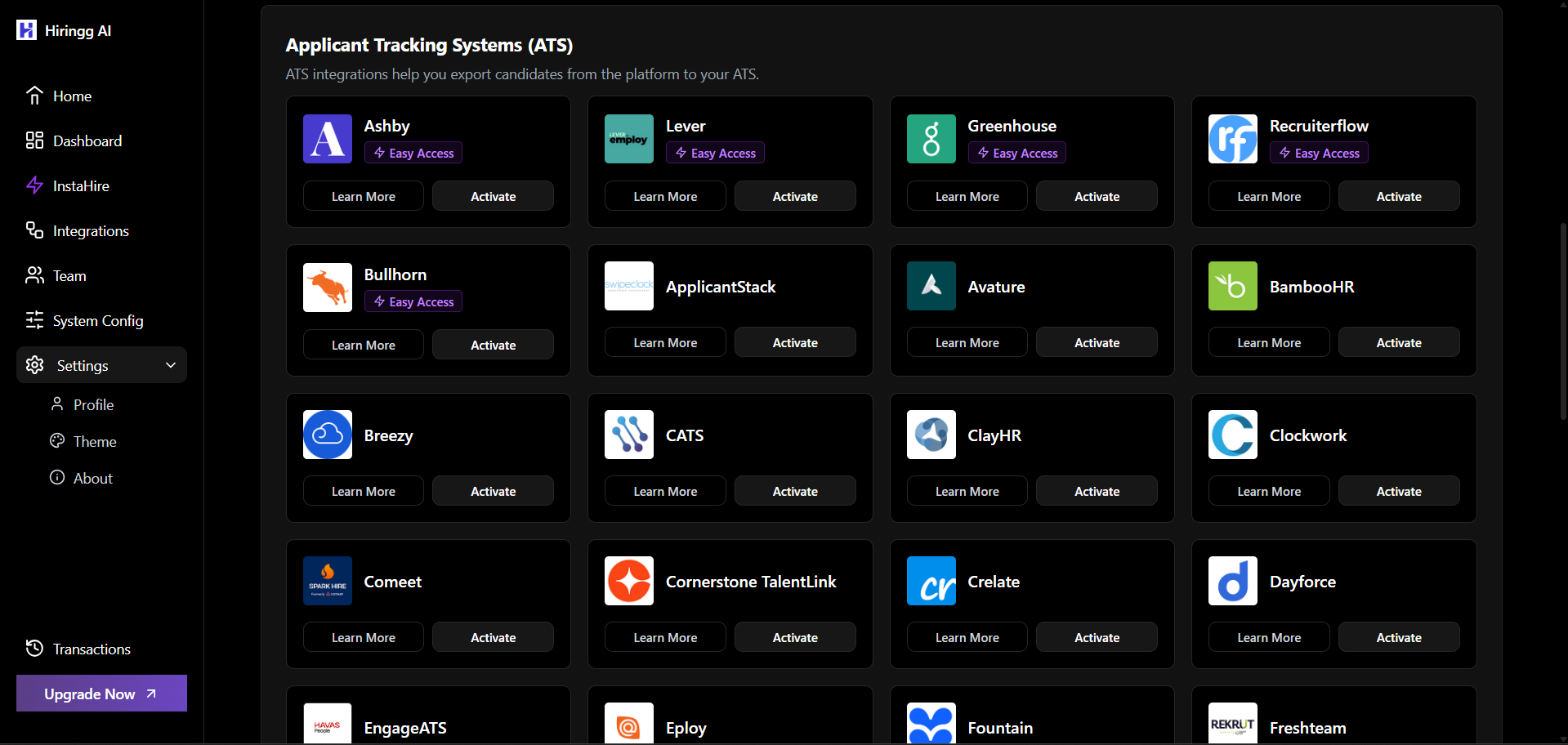Image resolution: width=1568 pixels, height=745 pixels.
Task: Activate the Lever integration
Action: pyautogui.click(x=794, y=197)
